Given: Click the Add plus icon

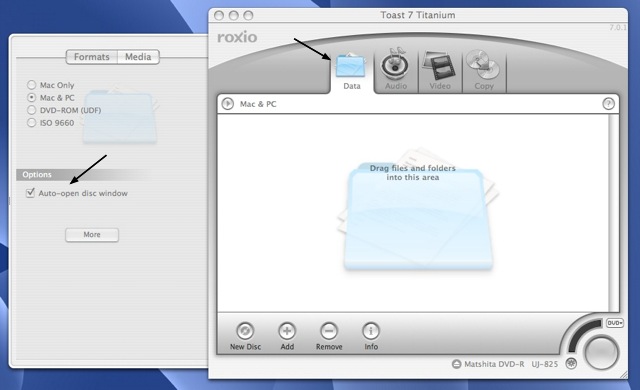Looking at the screenshot, I should click(287, 331).
